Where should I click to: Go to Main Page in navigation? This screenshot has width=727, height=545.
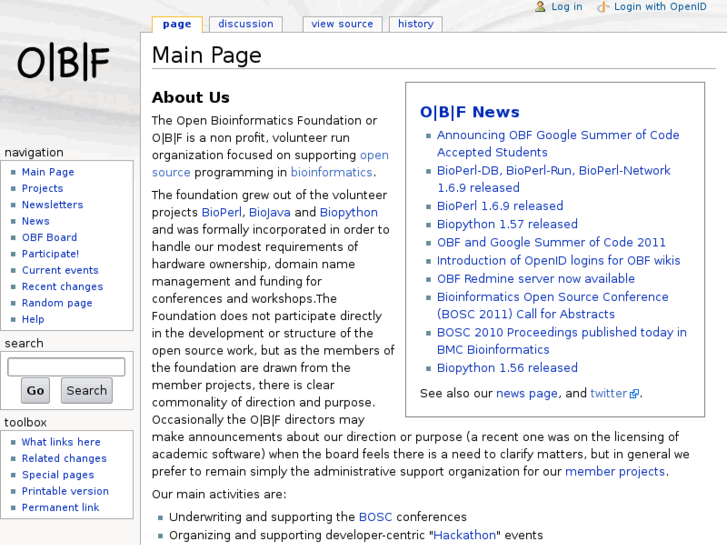click(48, 172)
